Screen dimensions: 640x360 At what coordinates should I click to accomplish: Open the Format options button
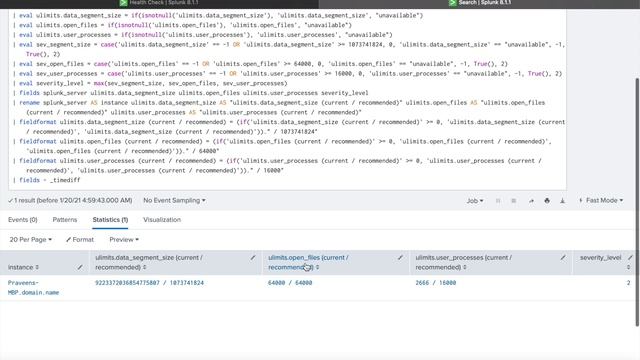click(x=80, y=240)
